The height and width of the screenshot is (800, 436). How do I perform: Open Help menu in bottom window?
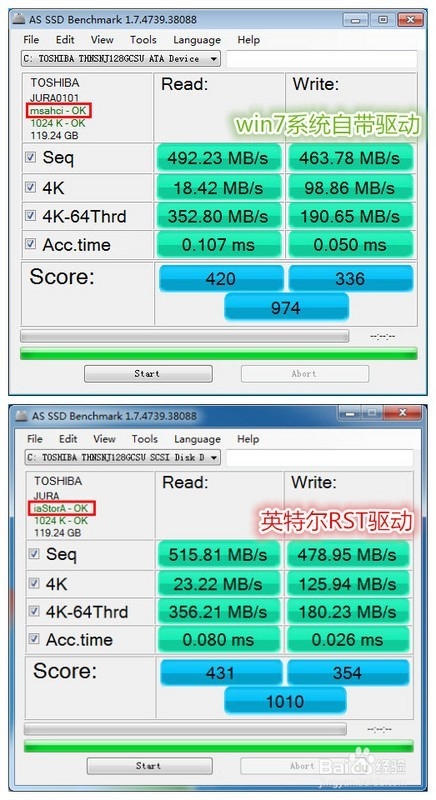tap(248, 439)
